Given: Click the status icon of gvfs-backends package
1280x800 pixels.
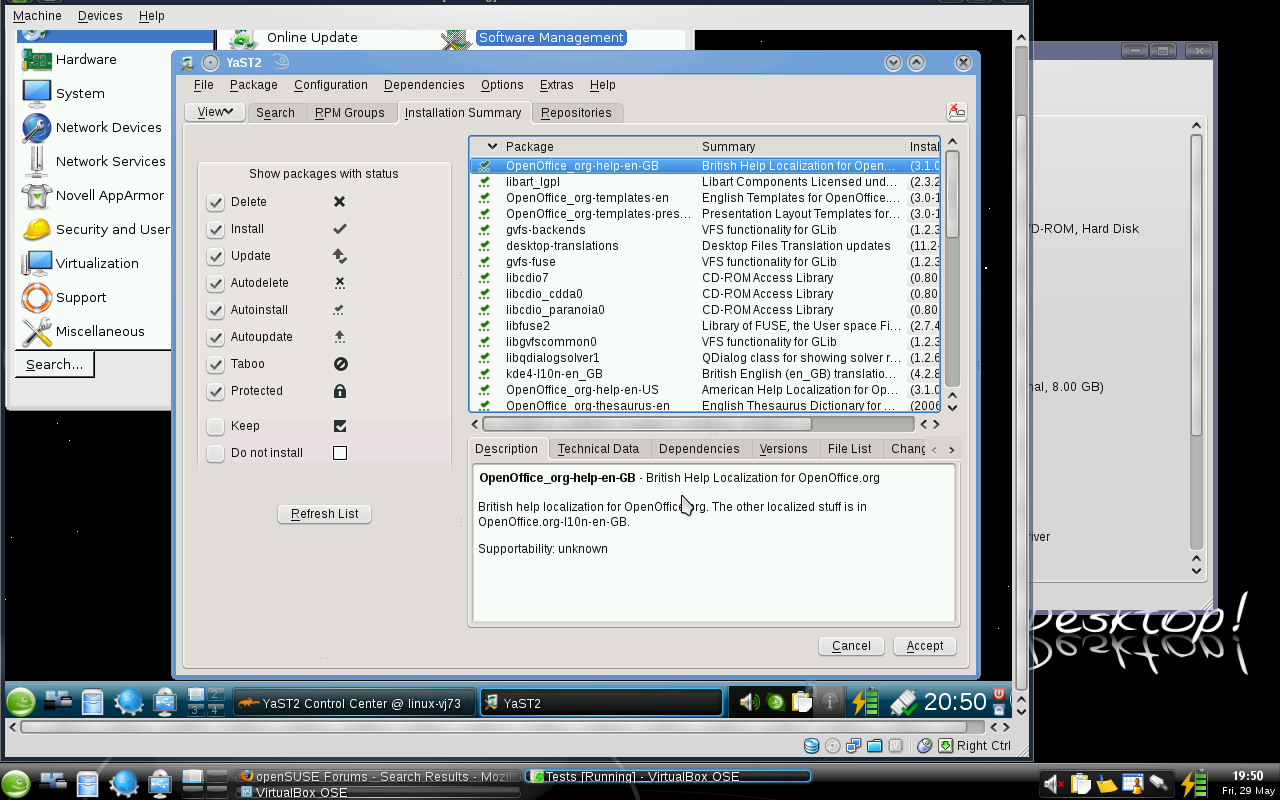Looking at the screenshot, I should click(x=485, y=230).
